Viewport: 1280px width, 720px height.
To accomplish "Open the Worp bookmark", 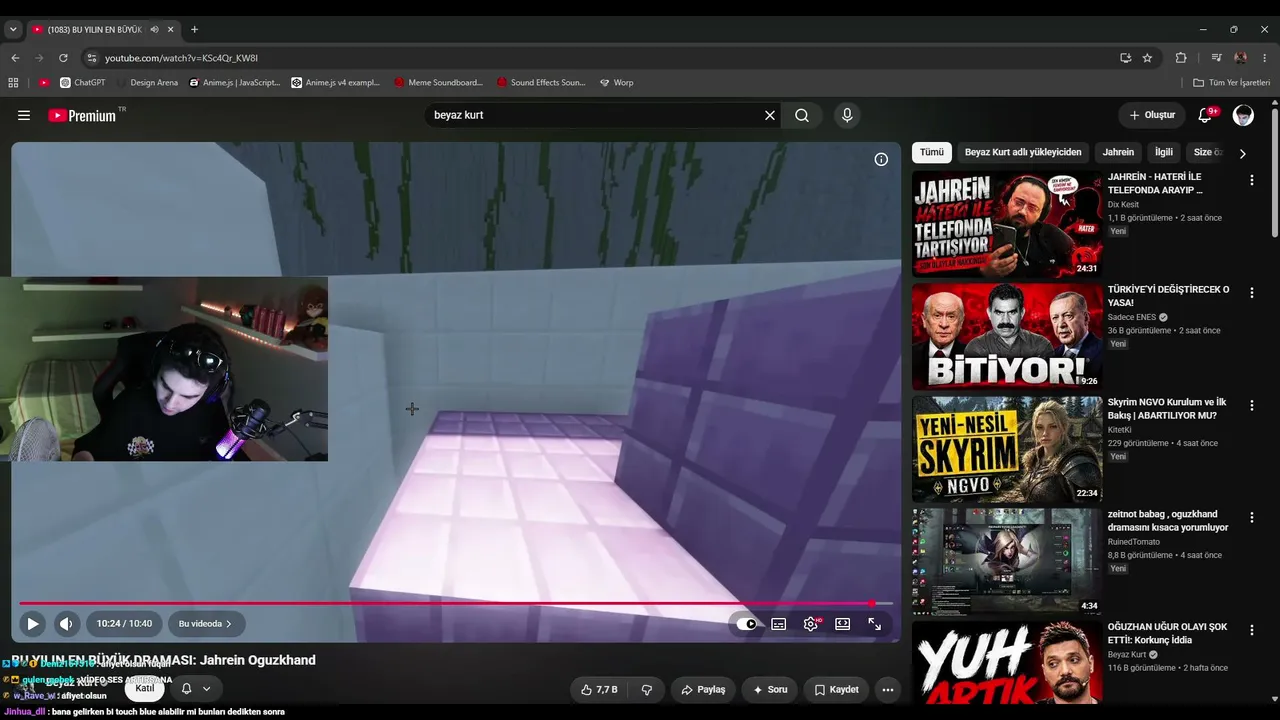I will (x=617, y=83).
